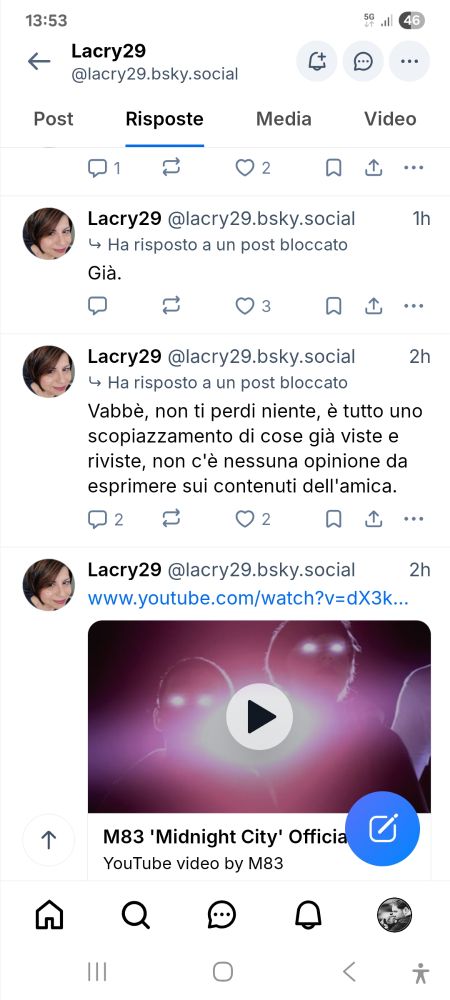Subscribe to notifications with the bell-plus icon
Viewport: 450px width, 1000px height.
(317, 61)
